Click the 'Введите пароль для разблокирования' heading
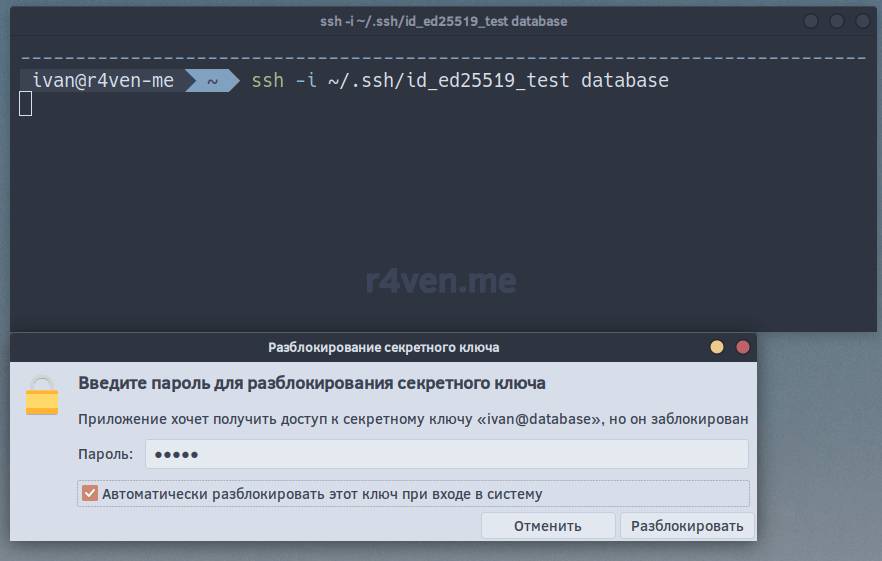 pos(312,383)
